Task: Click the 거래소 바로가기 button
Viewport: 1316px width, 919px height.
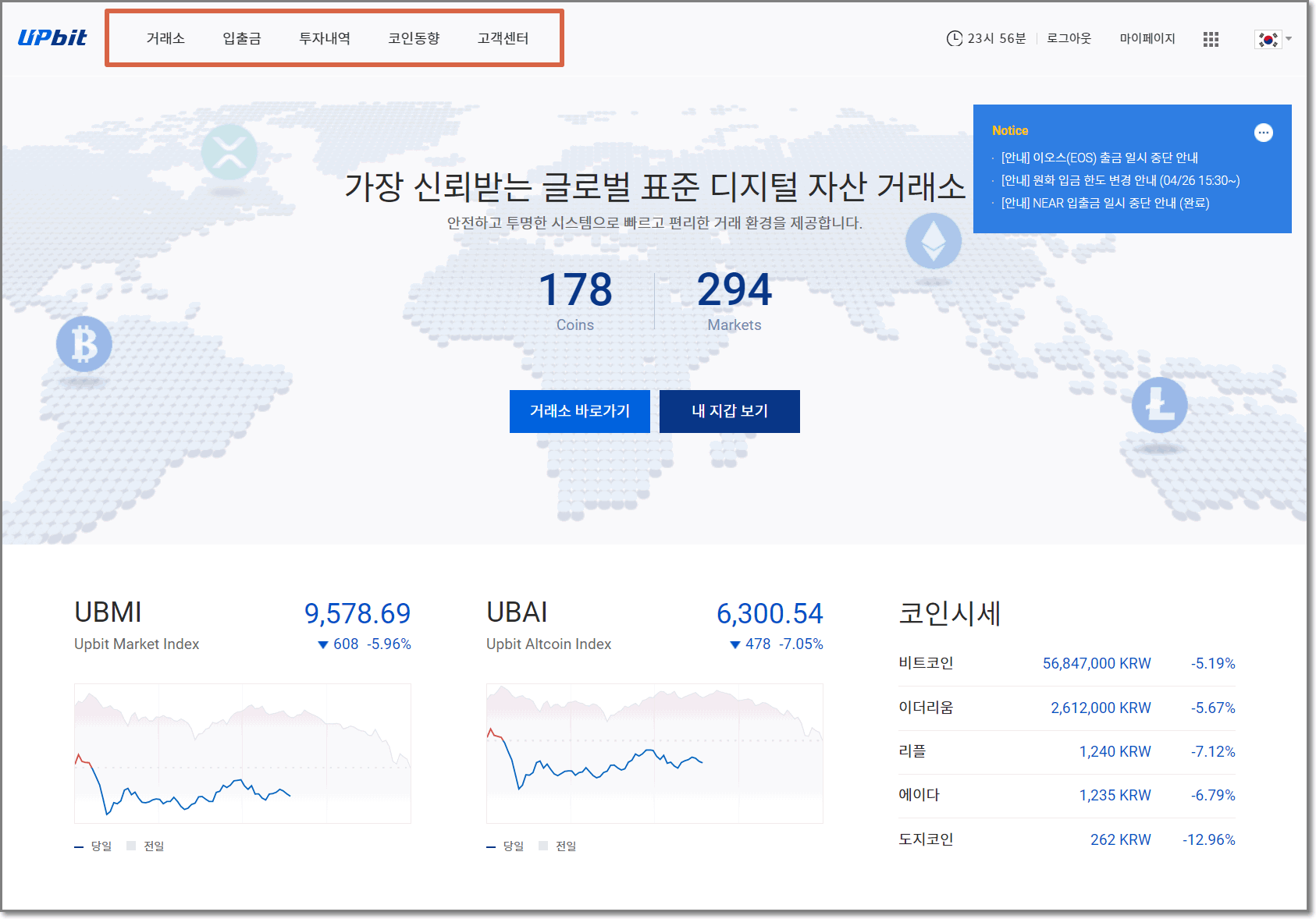Action: point(579,411)
